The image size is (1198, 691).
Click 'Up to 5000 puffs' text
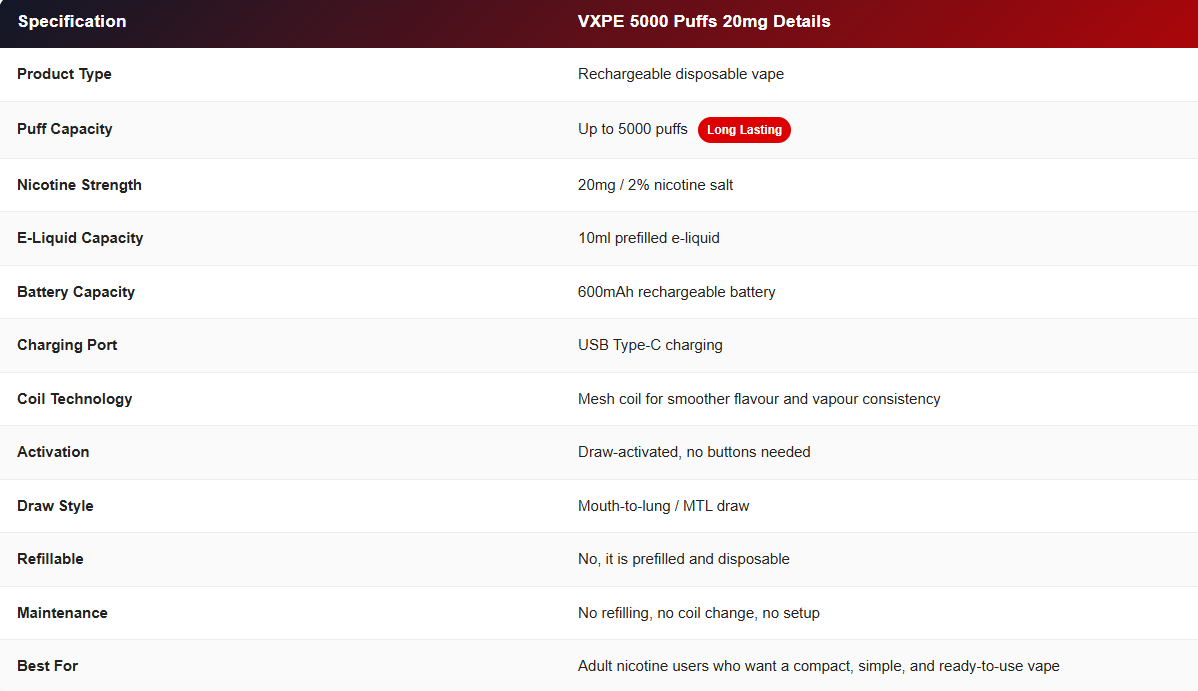point(633,129)
